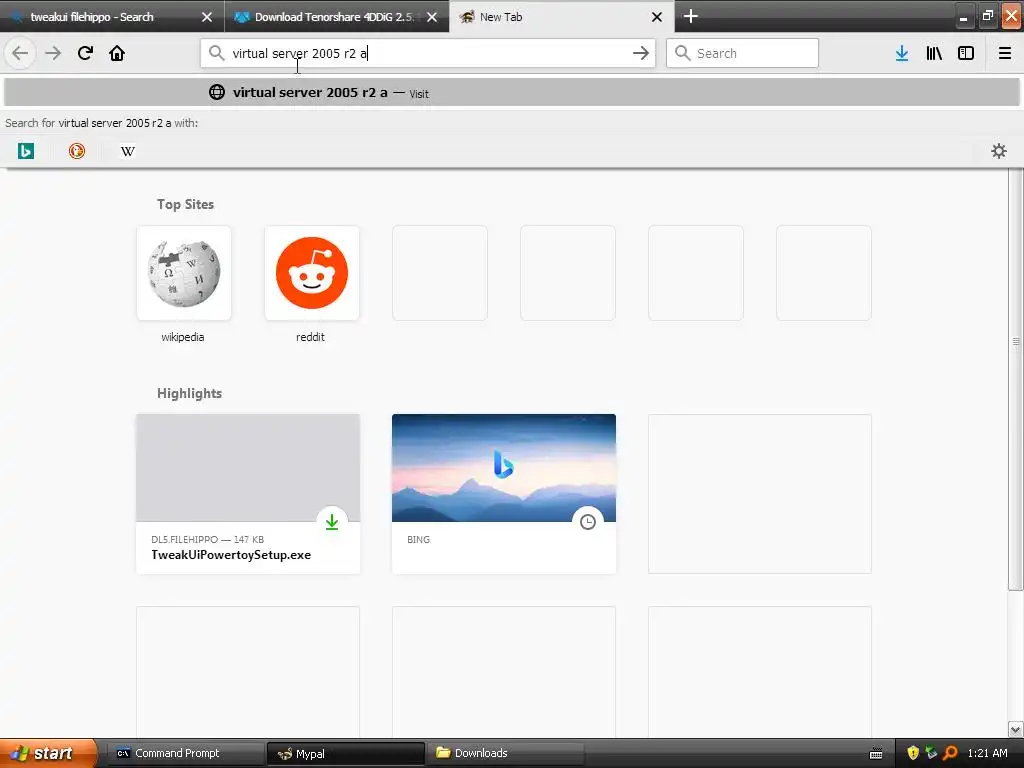Open the hamburger application menu
The image size is (1024, 768).
(x=1005, y=53)
